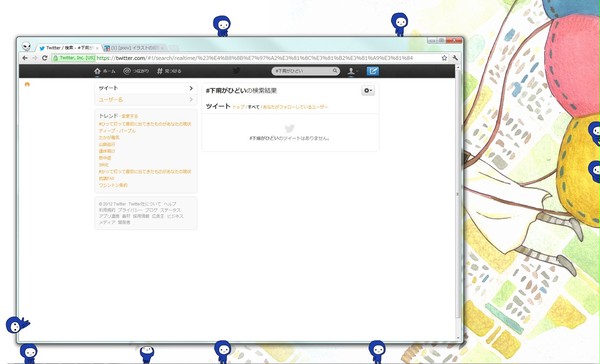Show トップ tweets filter

[238, 107]
